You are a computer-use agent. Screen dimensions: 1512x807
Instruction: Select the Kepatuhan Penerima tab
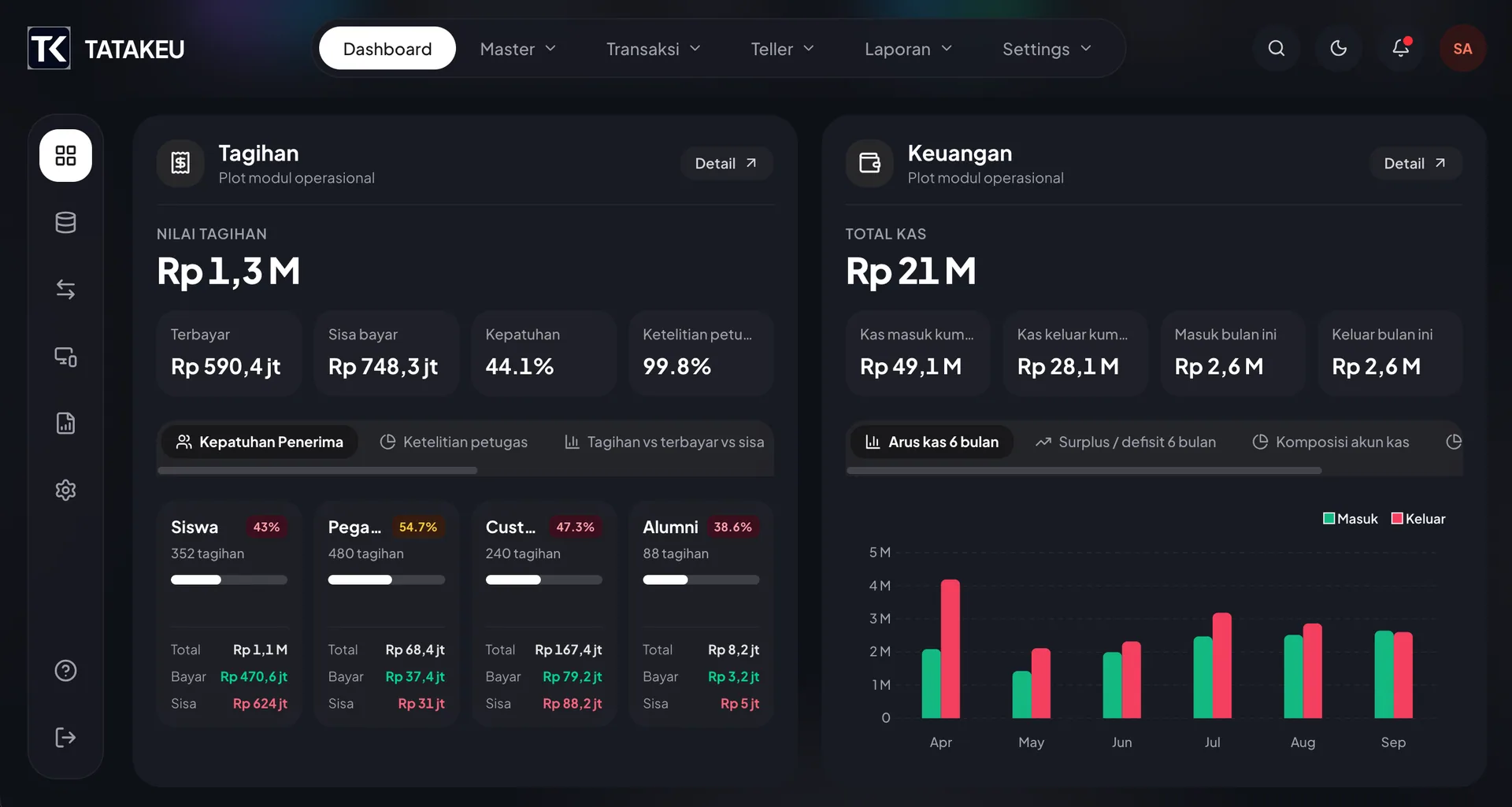point(260,442)
